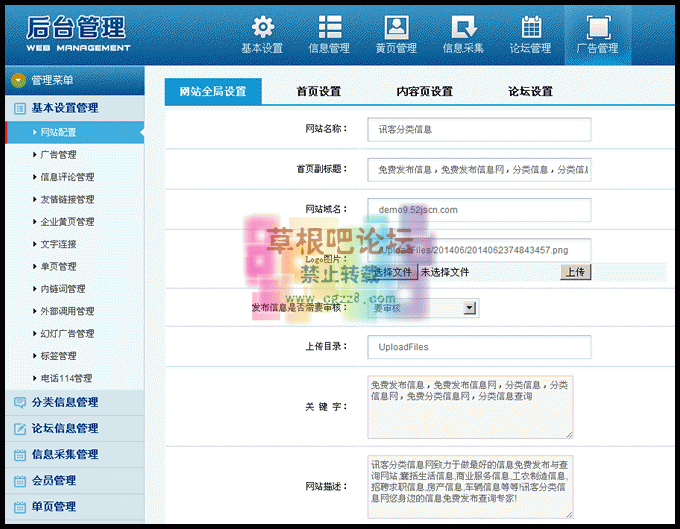Open 信息评论管理 in the sidebar
Image resolution: width=680 pixels, height=529 pixels.
coord(67,177)
